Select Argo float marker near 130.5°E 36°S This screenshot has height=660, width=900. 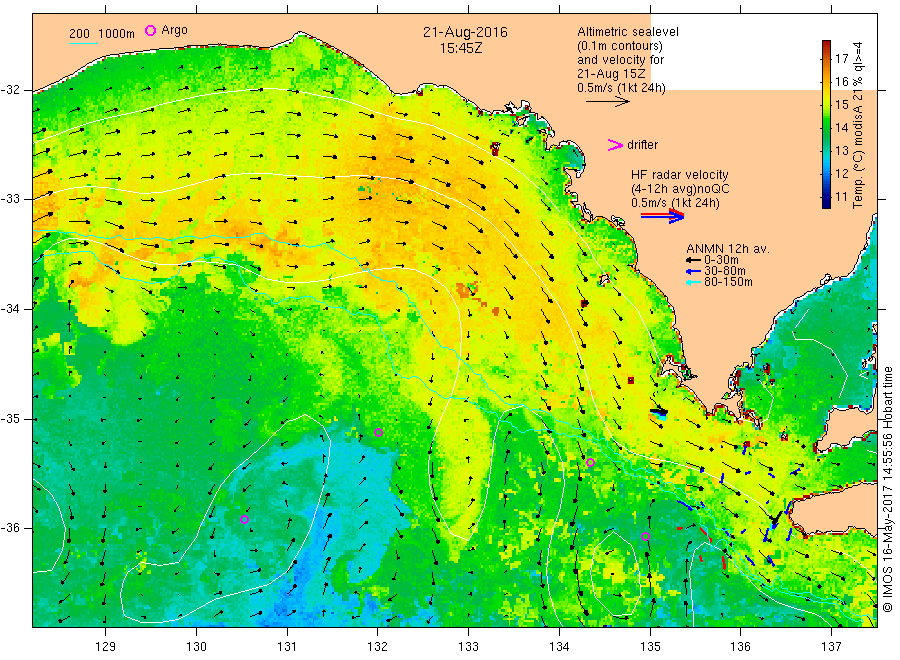(244, 519)
